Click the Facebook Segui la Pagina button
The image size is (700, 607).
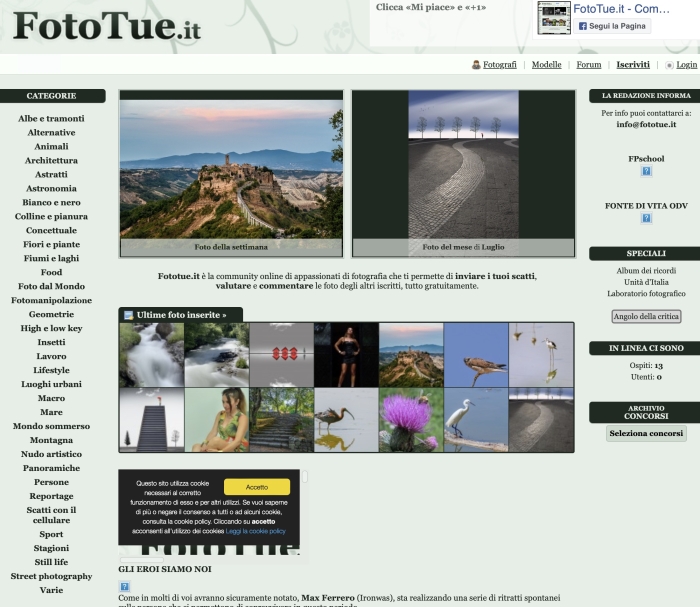pyautogui.click(x=613, y=27)
